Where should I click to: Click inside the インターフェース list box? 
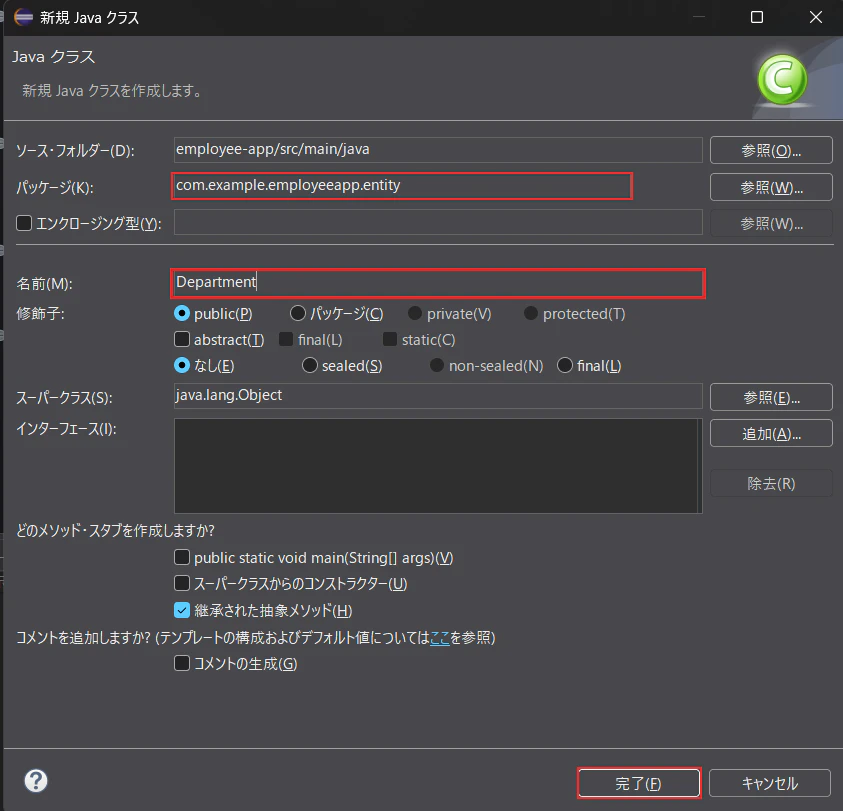tap(438, 466)
